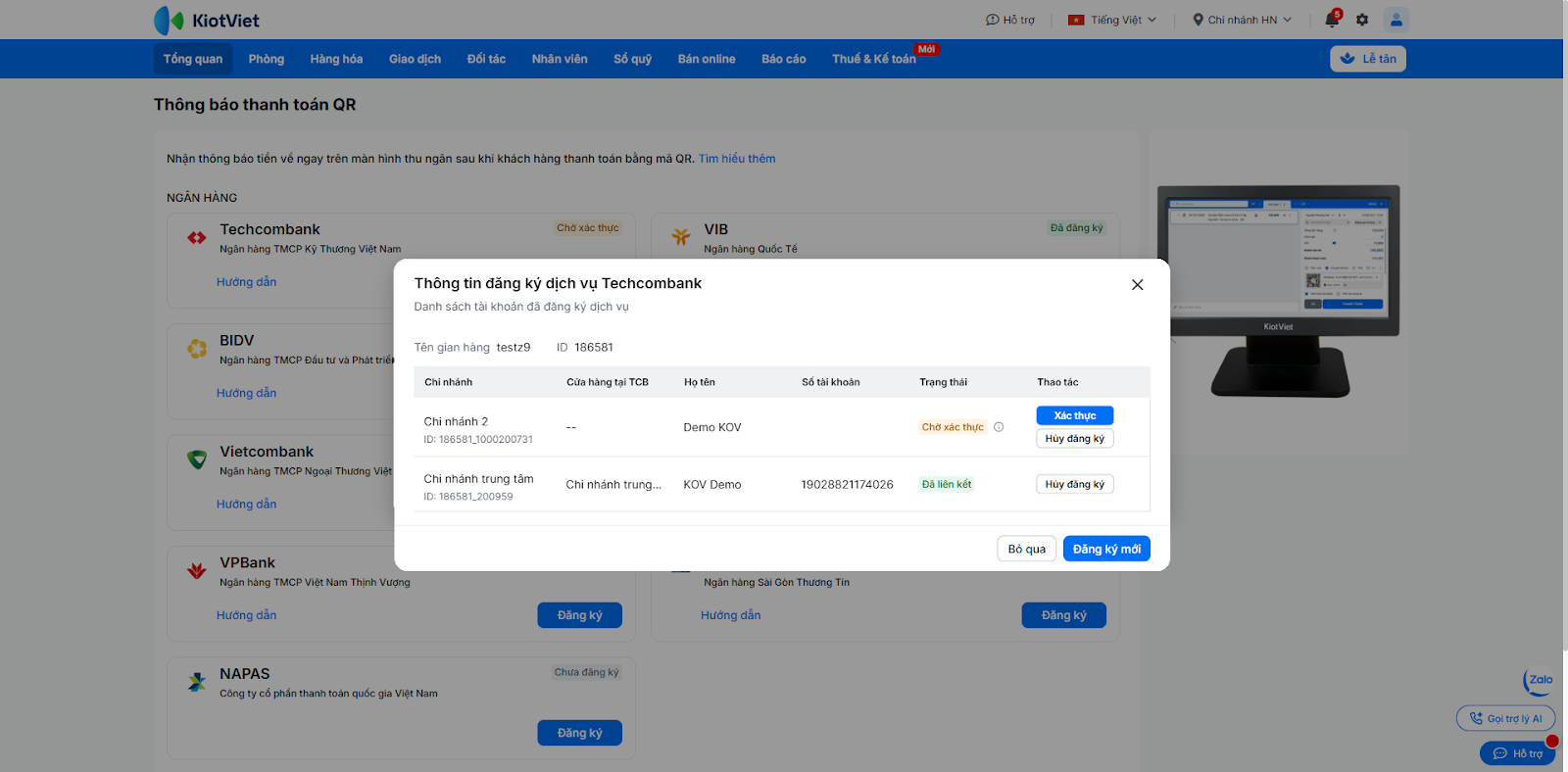Open the Đối tác menu
Viewport: 1568px width, 772px height.
tap(486, 59)
